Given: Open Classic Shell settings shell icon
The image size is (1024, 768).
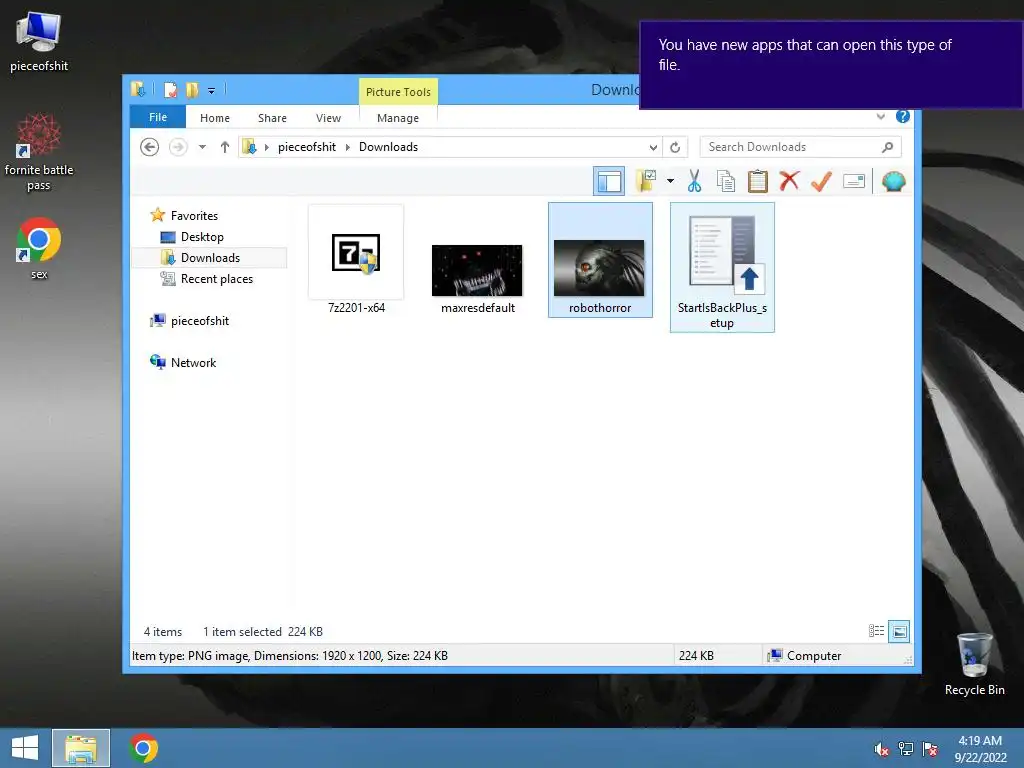Looking at the screenshot, I should (x=893, y=181).
